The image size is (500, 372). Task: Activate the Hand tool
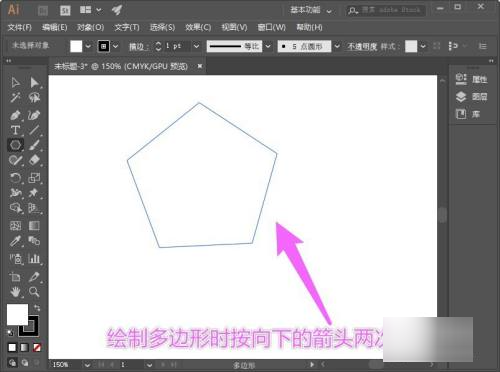click(x=15, y=292)
